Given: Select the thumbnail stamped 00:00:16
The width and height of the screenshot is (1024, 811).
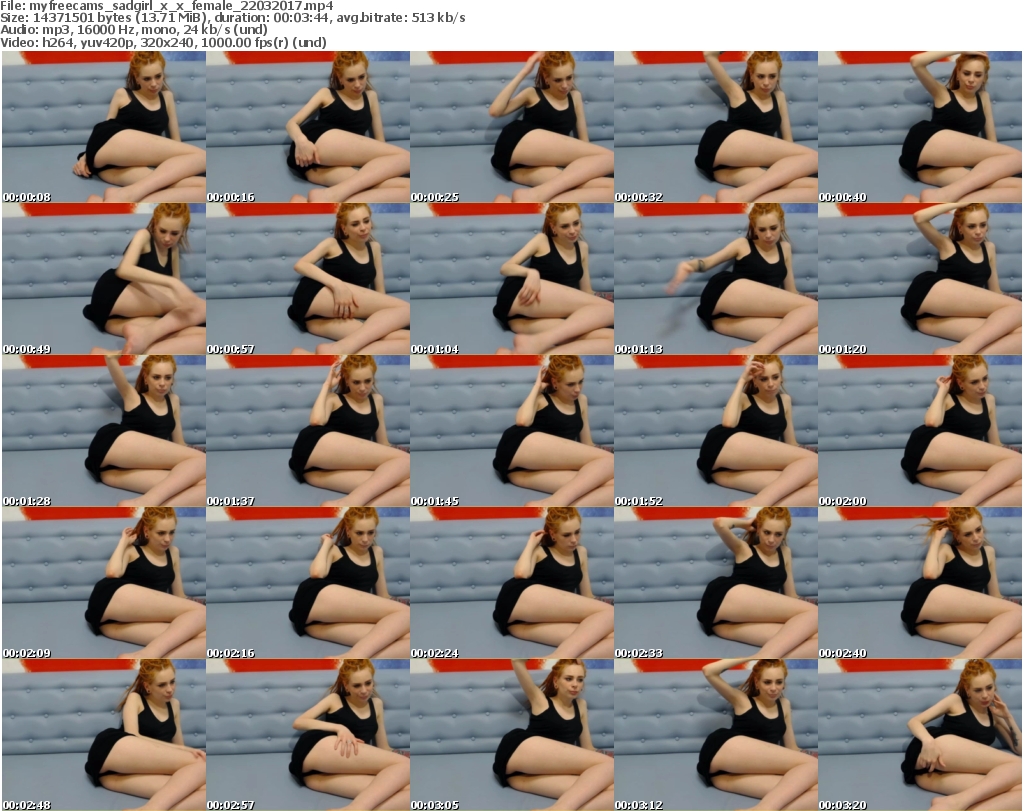Looking at the screenshot, I should coord(308,127).
